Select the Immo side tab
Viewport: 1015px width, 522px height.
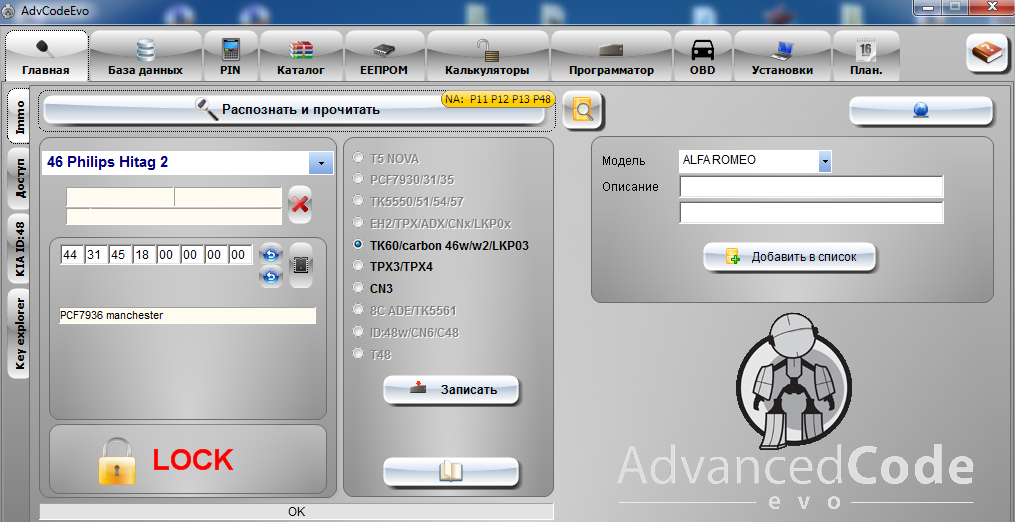click(19, 117)
